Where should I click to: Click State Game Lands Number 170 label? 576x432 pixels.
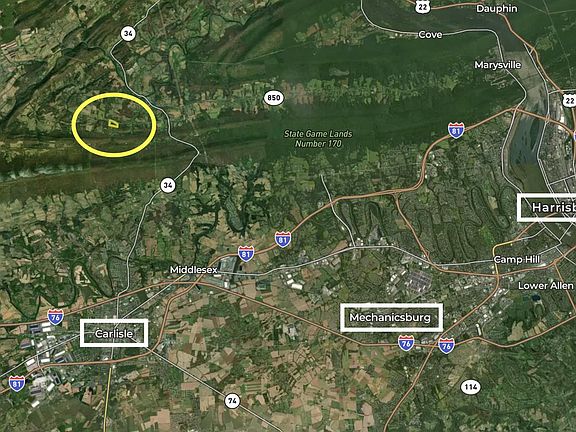318,139
